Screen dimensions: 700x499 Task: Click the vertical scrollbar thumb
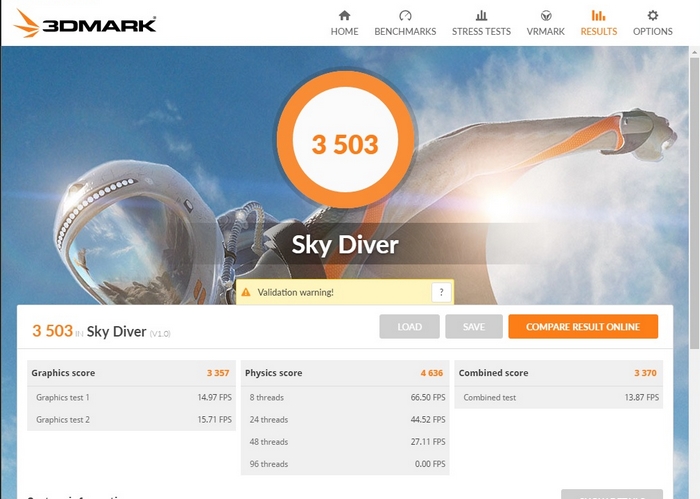pos(694,203)
